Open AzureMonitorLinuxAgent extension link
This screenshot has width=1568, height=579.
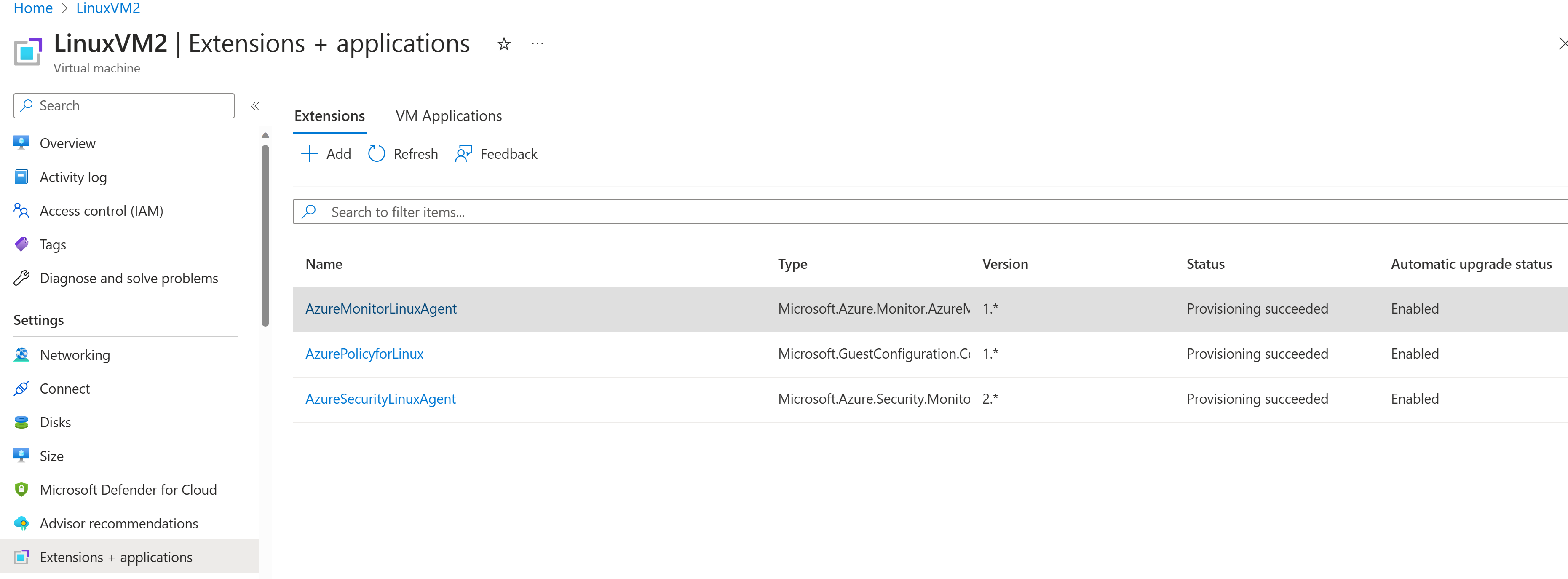coord(380,309)
